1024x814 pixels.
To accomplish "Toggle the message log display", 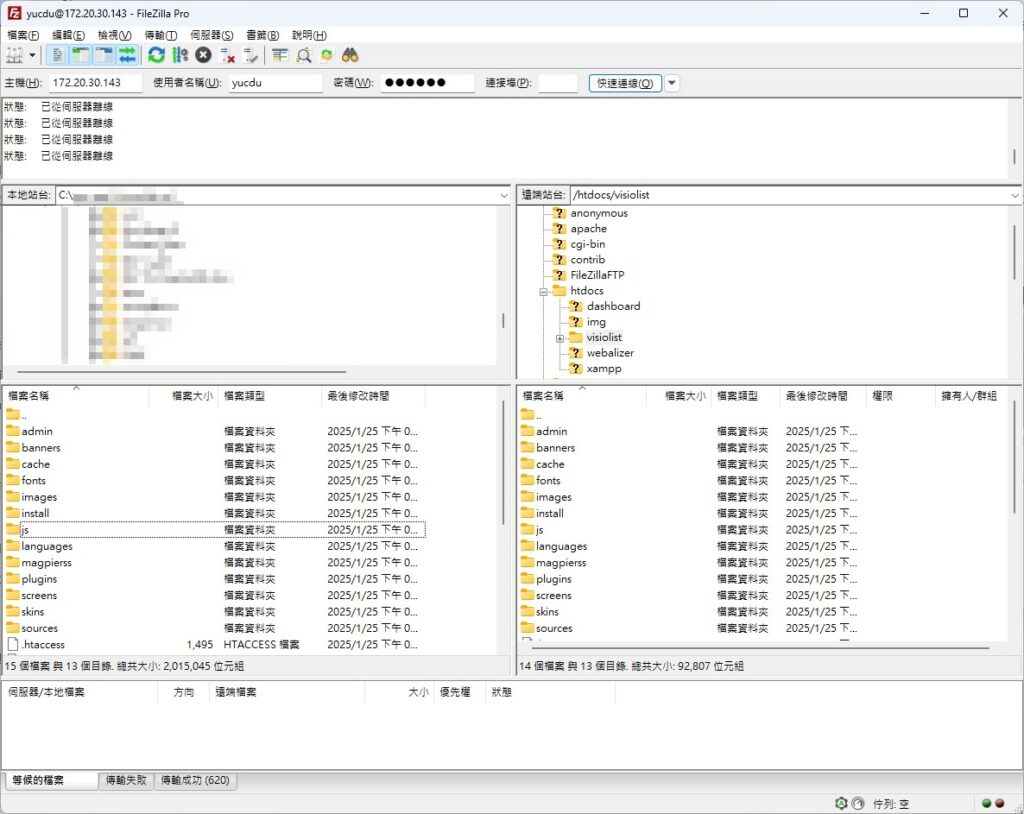I will click(x=59, y=55).
